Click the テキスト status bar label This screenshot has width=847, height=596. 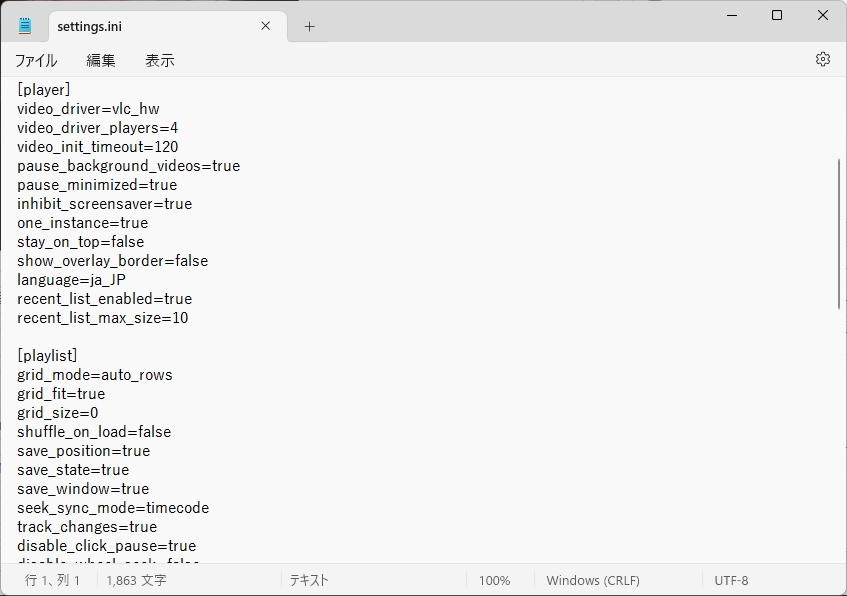coord(309,580)
